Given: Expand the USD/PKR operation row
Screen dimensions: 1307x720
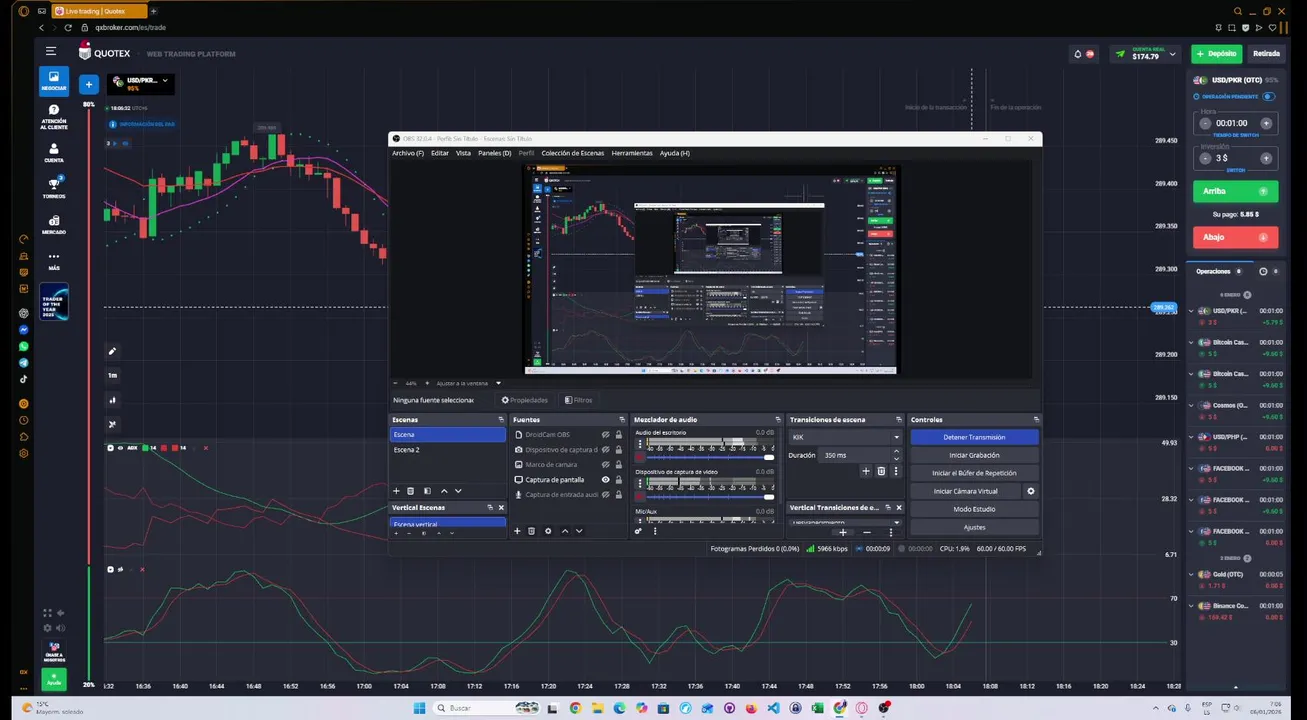Looking at the screenshot, I should click(1192, 311).
